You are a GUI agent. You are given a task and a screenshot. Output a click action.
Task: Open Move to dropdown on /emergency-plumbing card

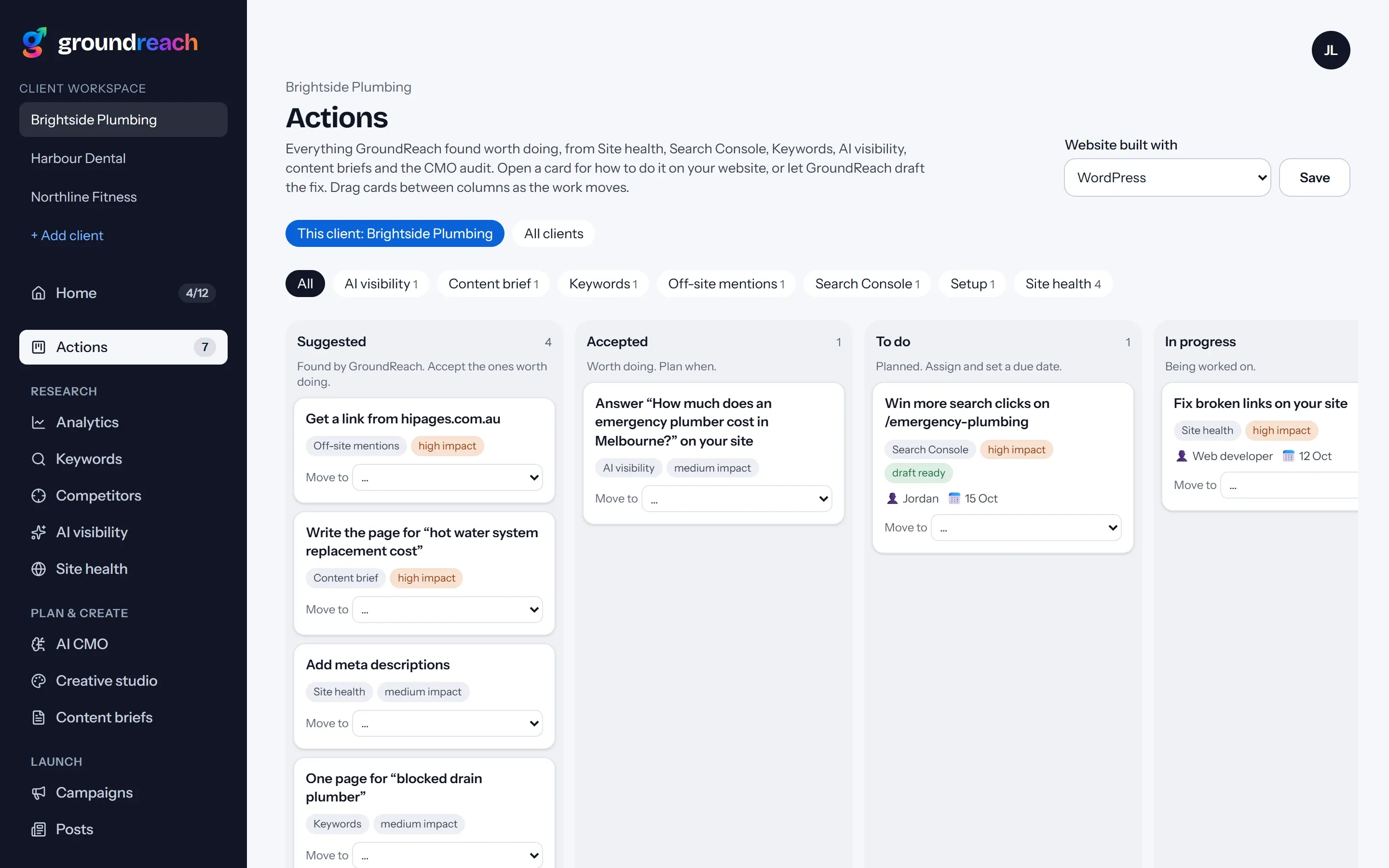click(x=1026, y=528)
